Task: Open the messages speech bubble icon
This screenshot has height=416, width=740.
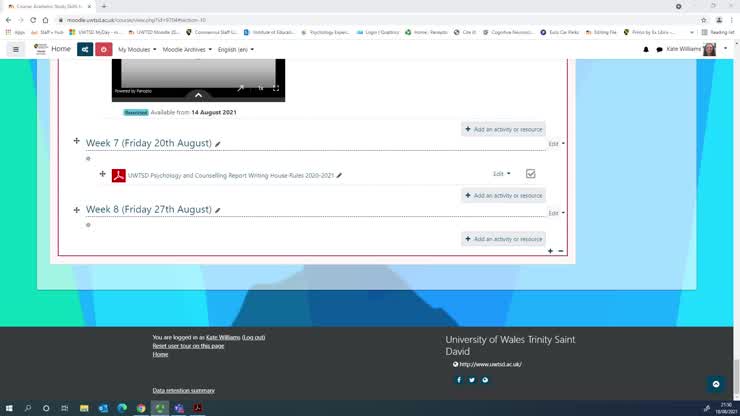Action: tap(659, 49)
